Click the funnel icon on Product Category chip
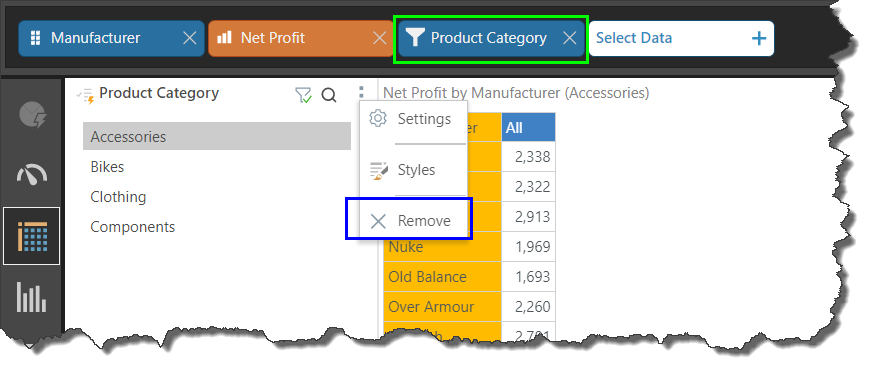Viewport: 875px width, 371px height. click(415, 38)
